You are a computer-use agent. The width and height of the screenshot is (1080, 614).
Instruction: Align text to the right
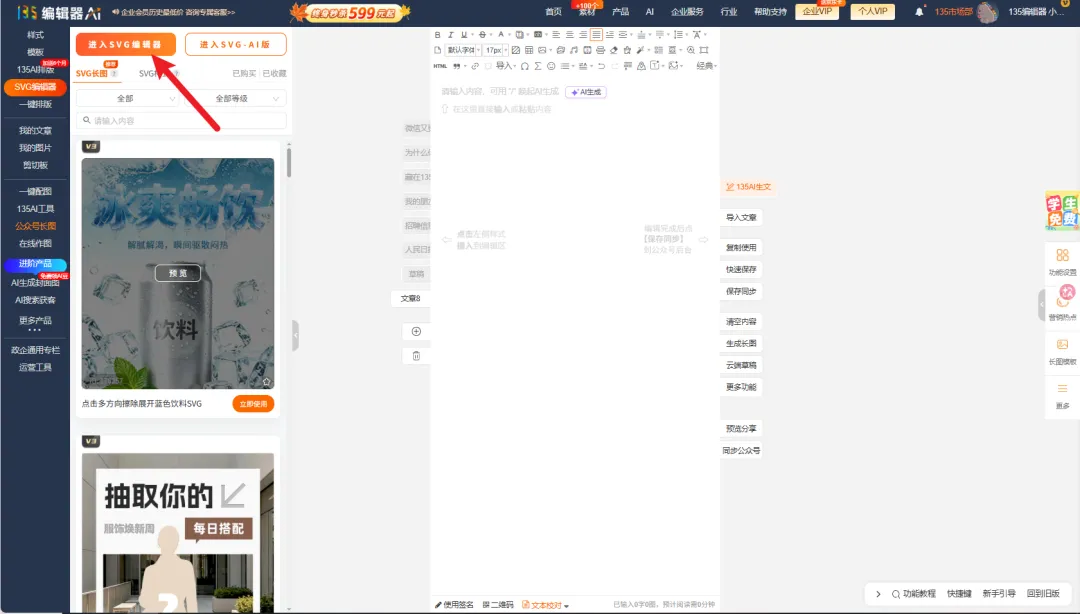(x=583, y=34)
